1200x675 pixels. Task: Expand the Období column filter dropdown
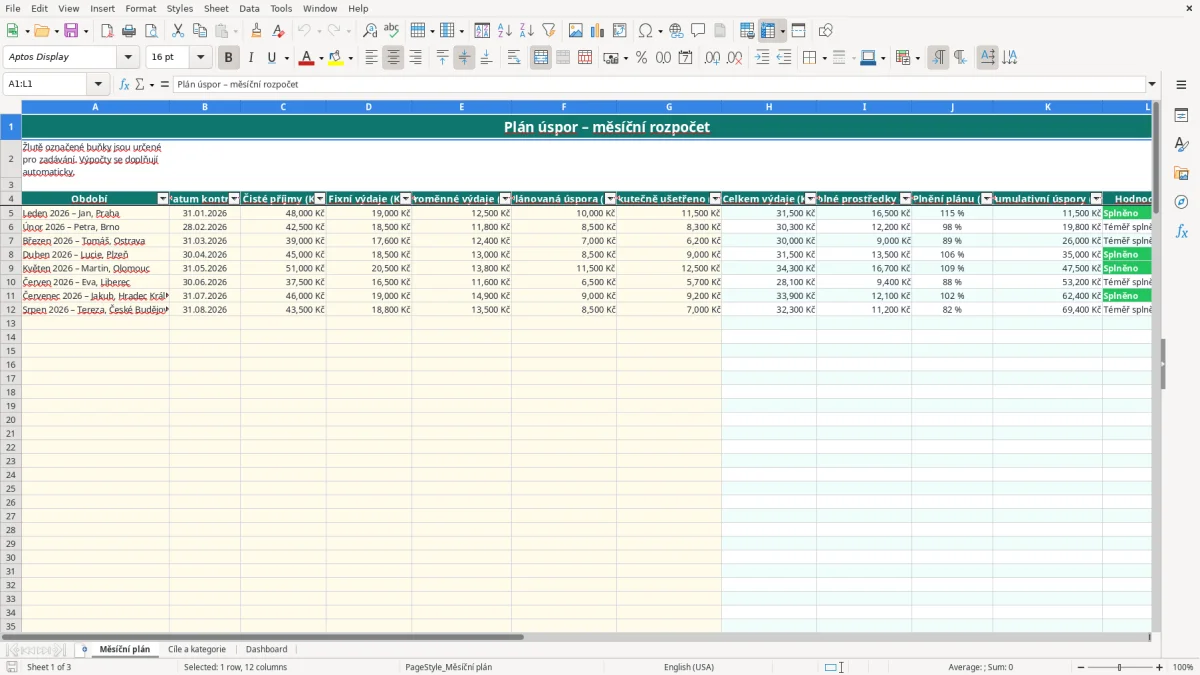pos(163,199)
